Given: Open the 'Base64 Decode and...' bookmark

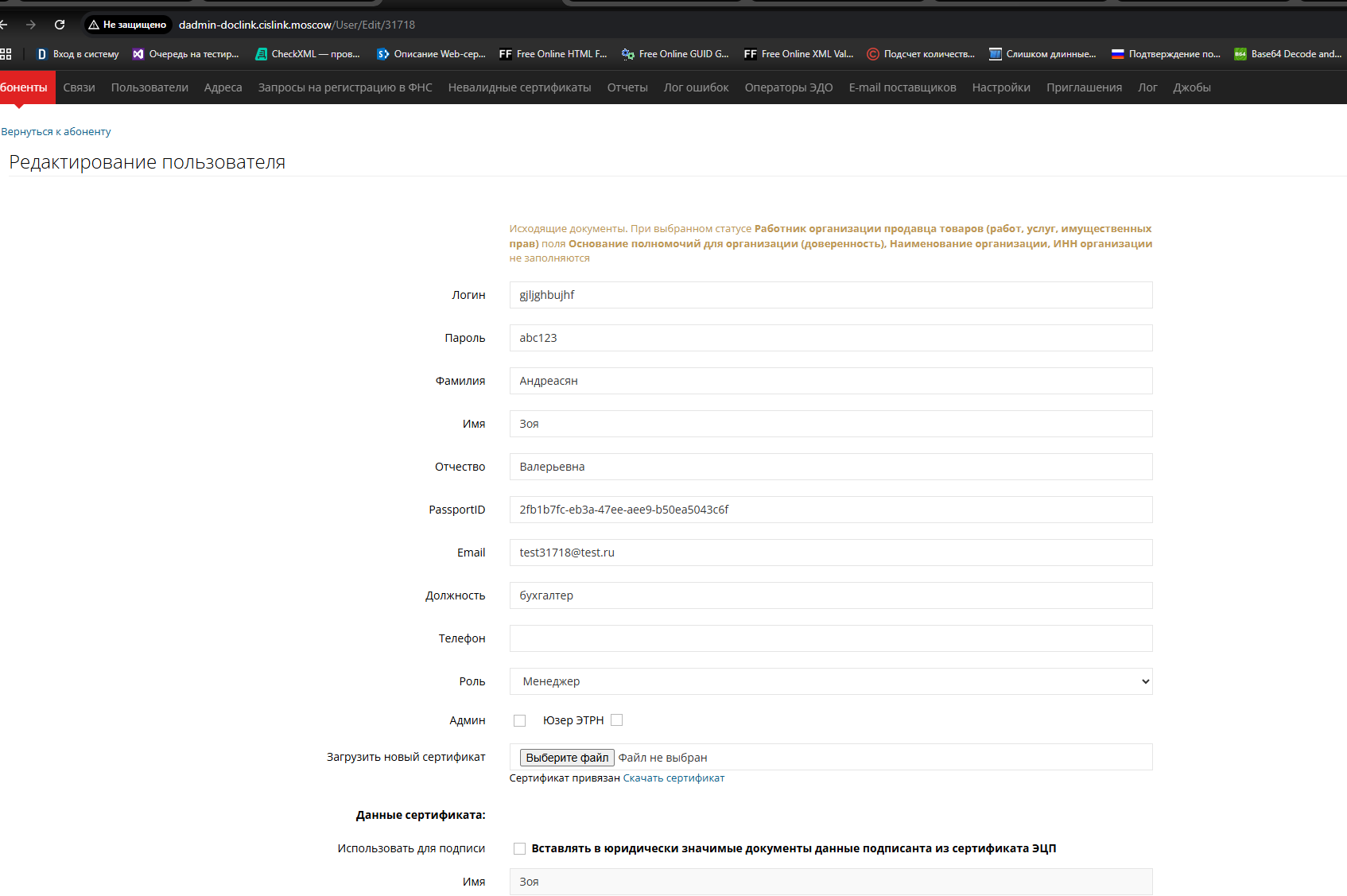Looking at the screenshot, I should coord(1288,54).
